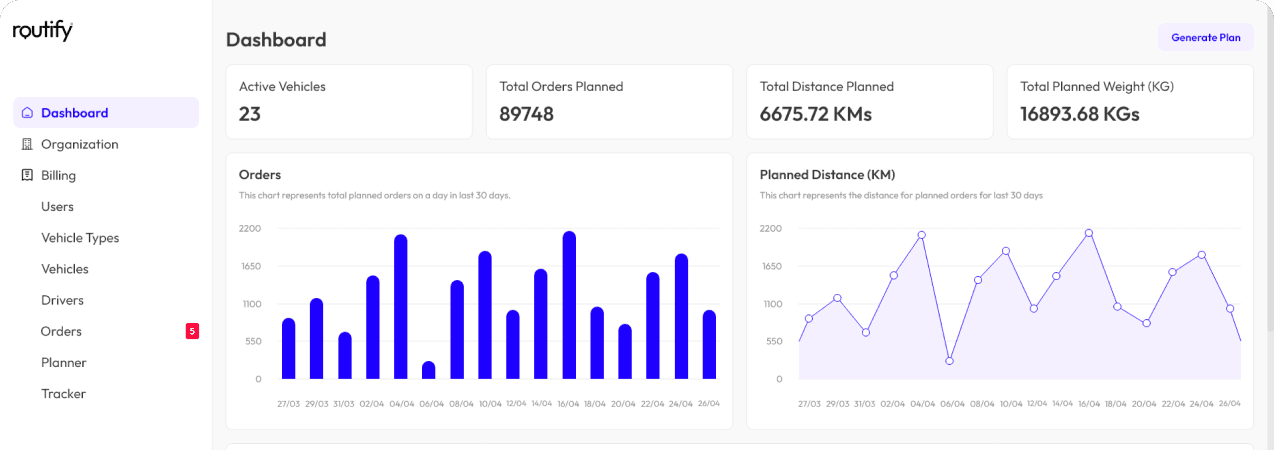The height and width of the screenshot is (450, 1274).
Task: Open the Vehicles page
Action: (65, 269)
